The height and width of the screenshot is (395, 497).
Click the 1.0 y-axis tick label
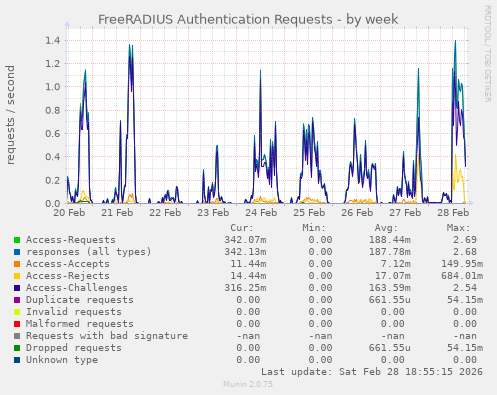click(x=53, y=87)
